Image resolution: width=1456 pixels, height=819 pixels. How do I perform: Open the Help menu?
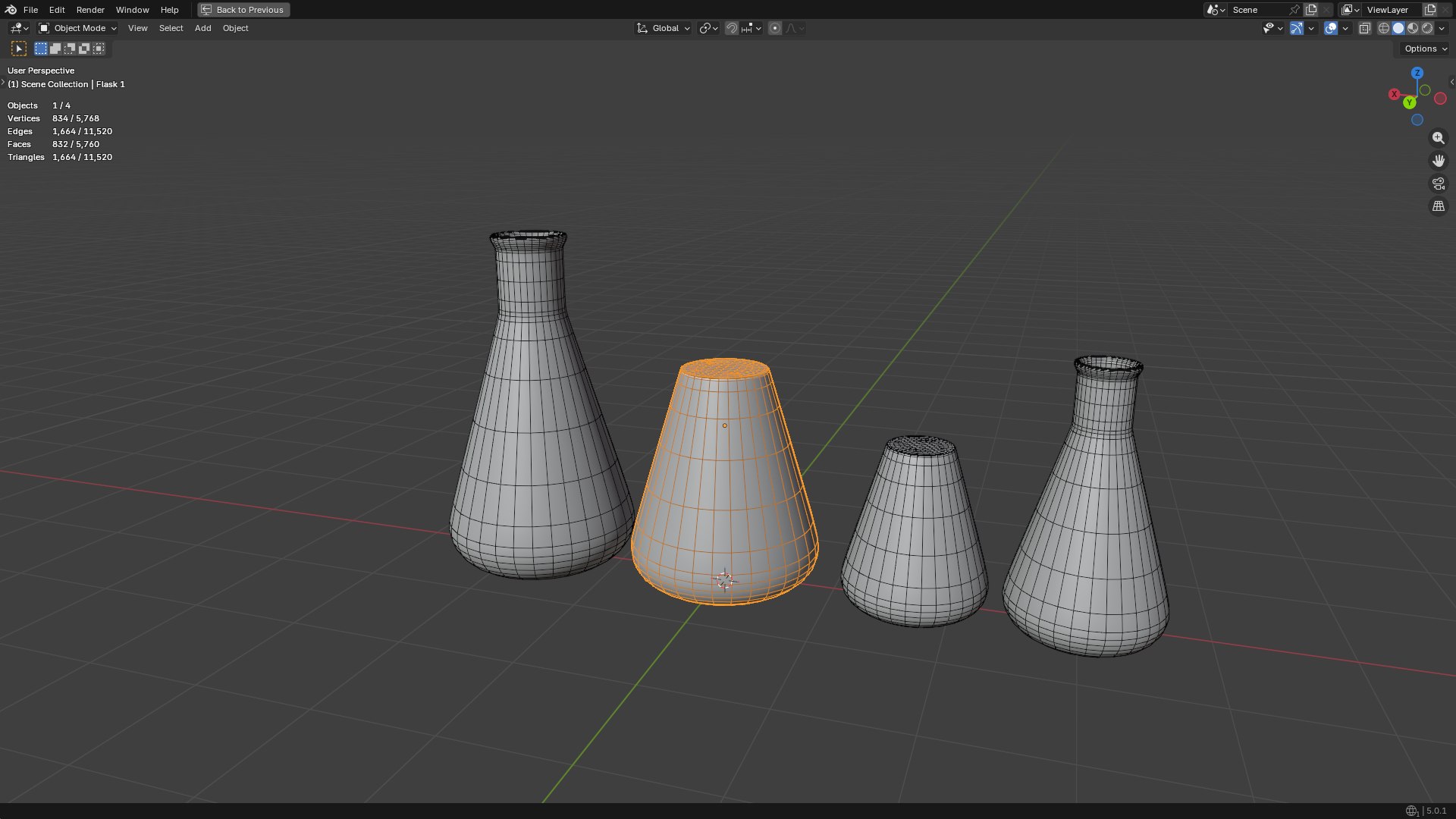coord(169,10)
